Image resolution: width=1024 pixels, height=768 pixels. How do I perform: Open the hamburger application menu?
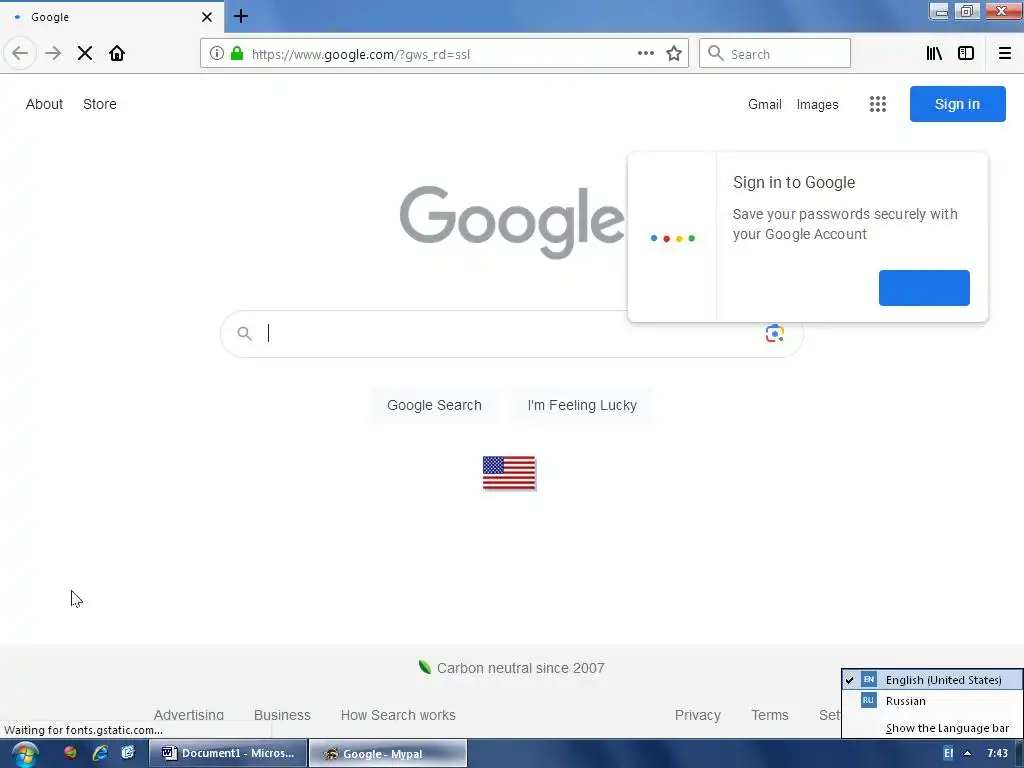tap(1005, 54)
